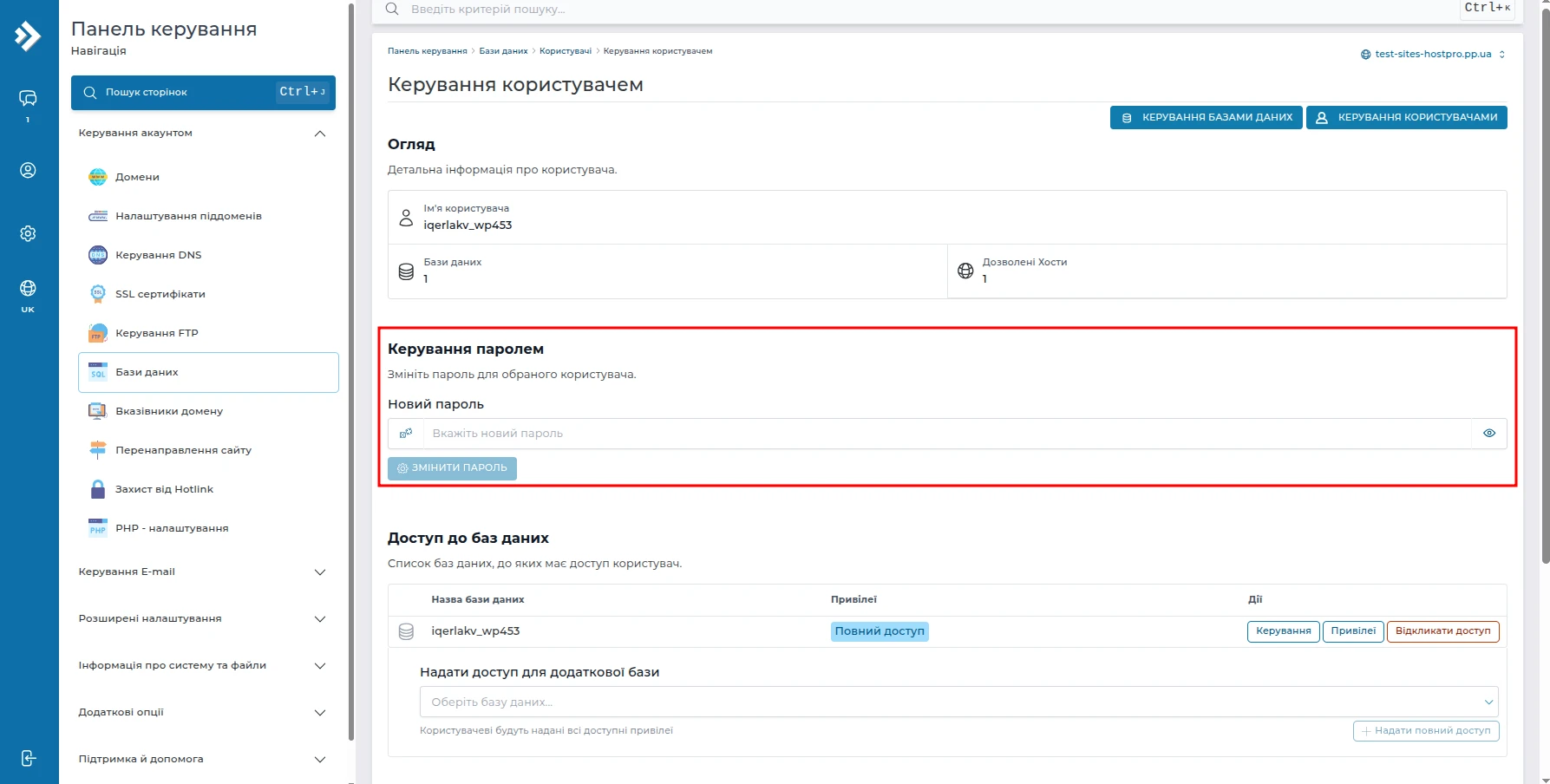Click the SSL сертифікати badge icon
The image size is (1550, 784).
coord(98,294)
